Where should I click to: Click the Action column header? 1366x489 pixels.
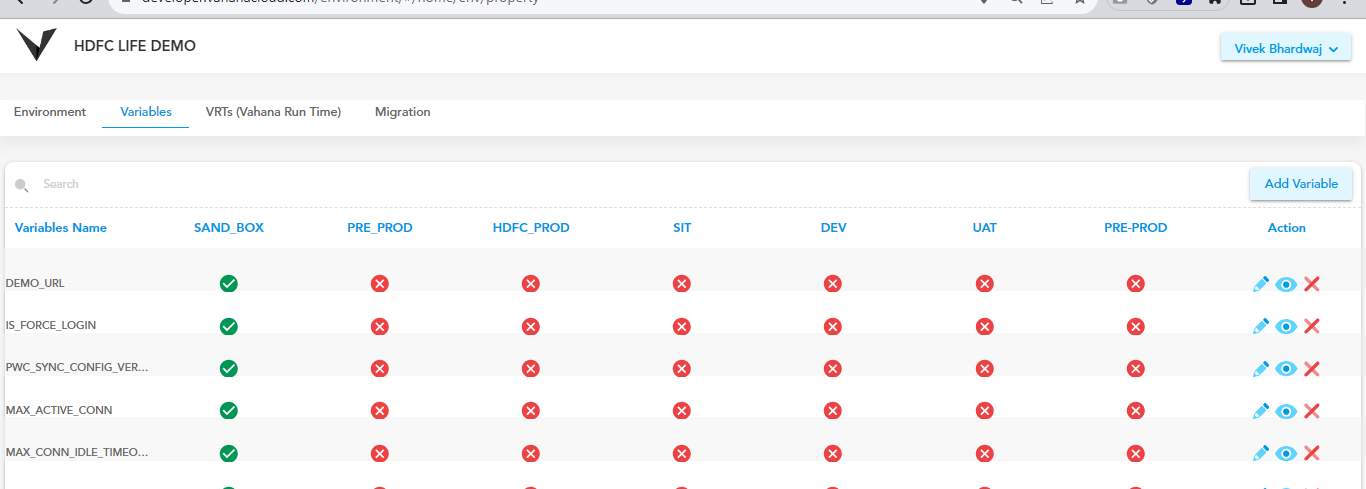[x=1287, y=228]
